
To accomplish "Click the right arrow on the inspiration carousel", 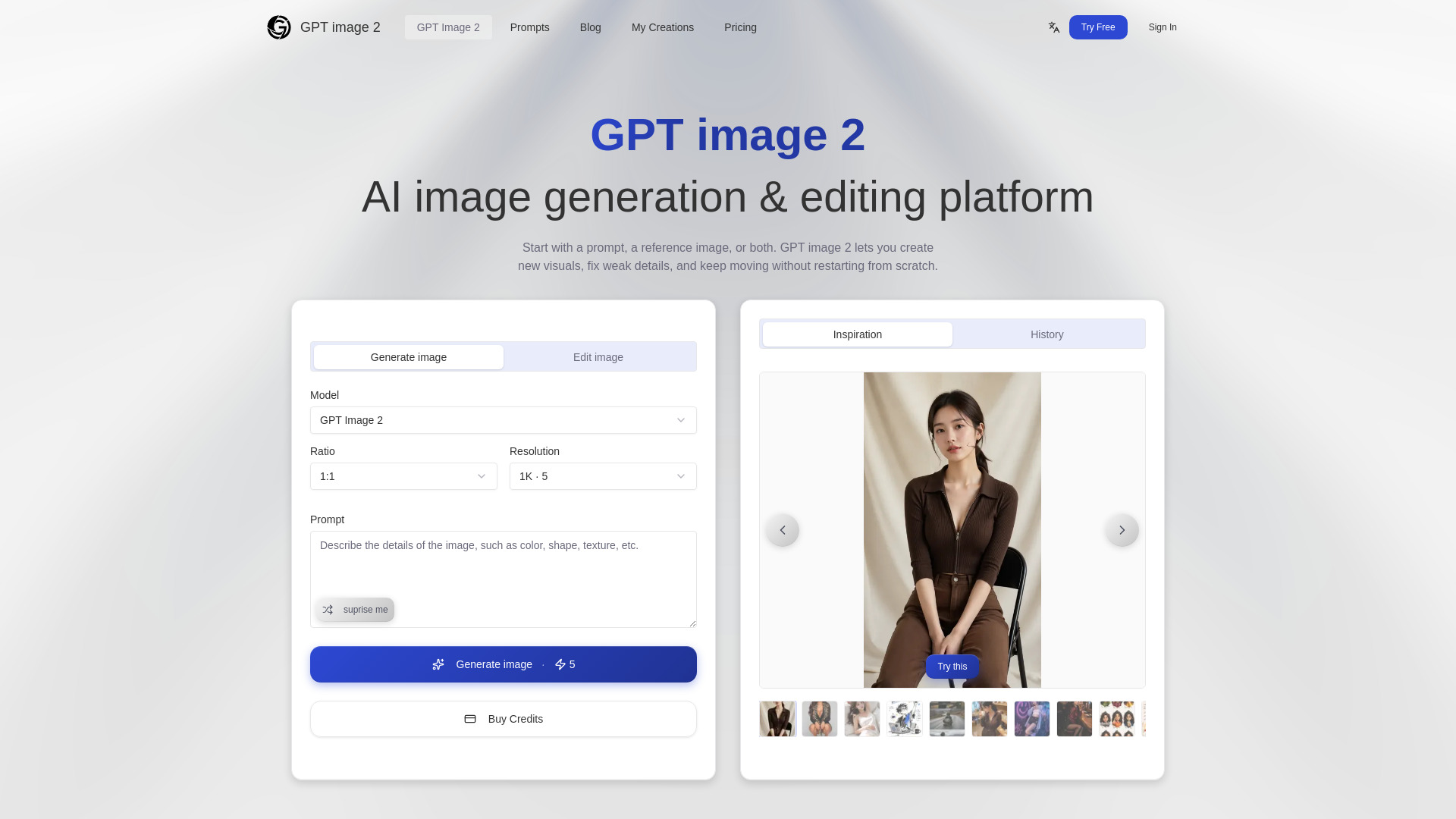I will (1122, 529).
